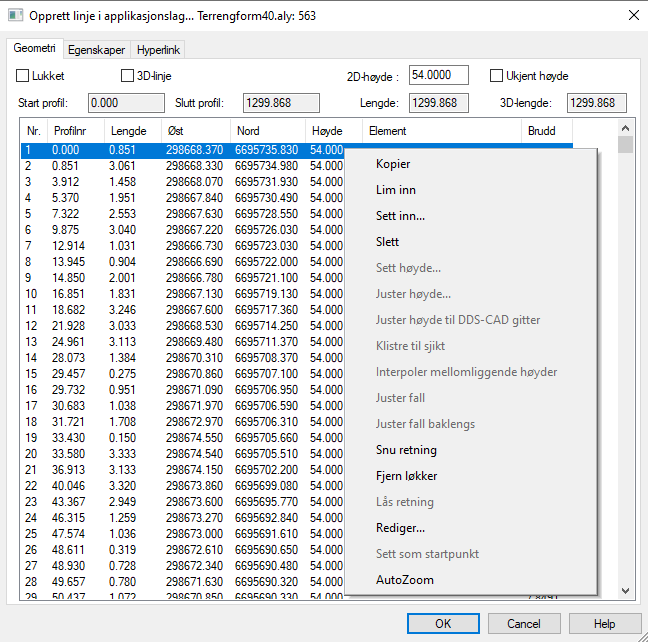Switch to the Egenskaper tab
648x642 pixels.
click(x=97, y=49)
